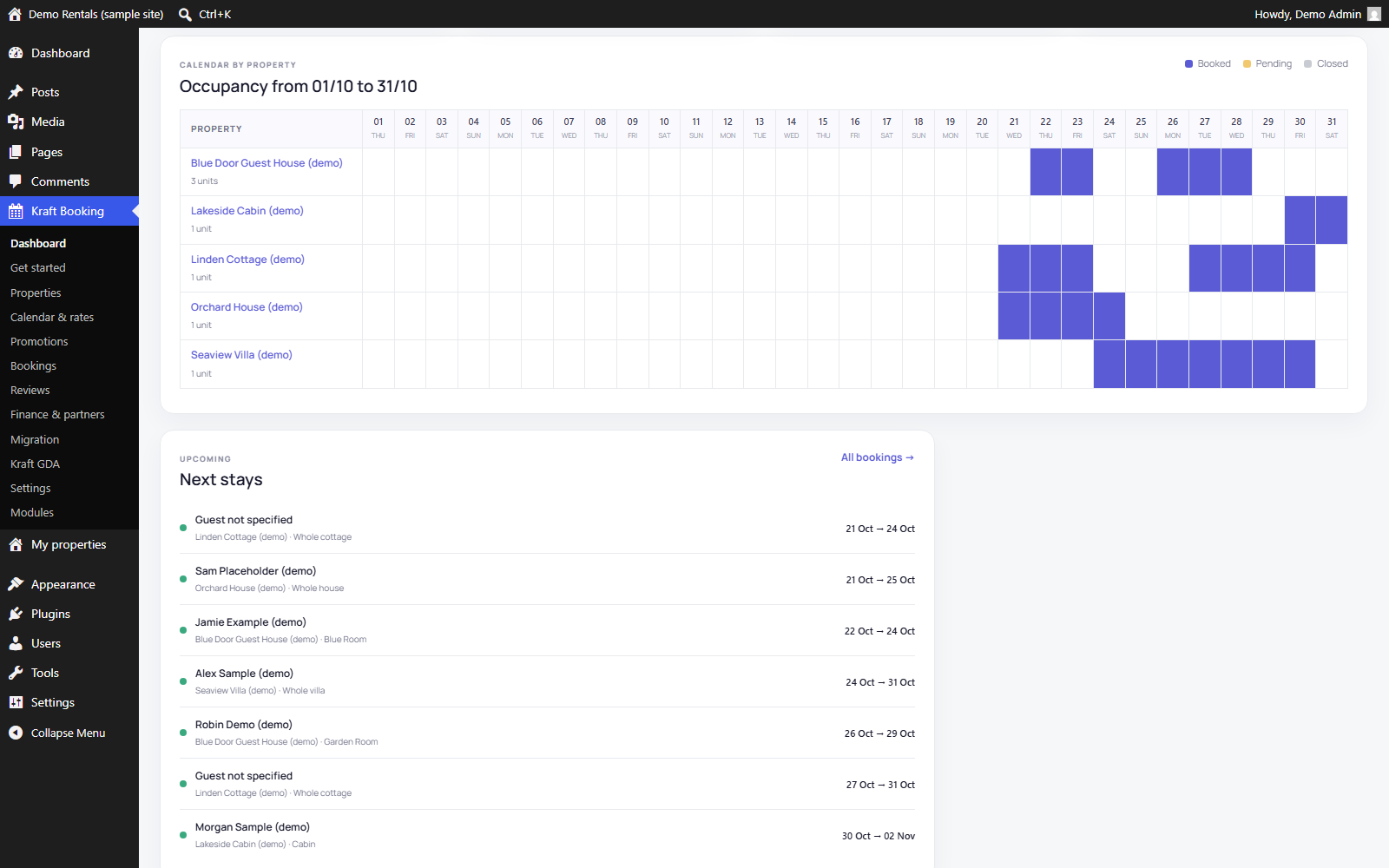Click the 01 THU column header
Screen dimensions: 1389x868
pyautogui.click(x=379, y=128)
